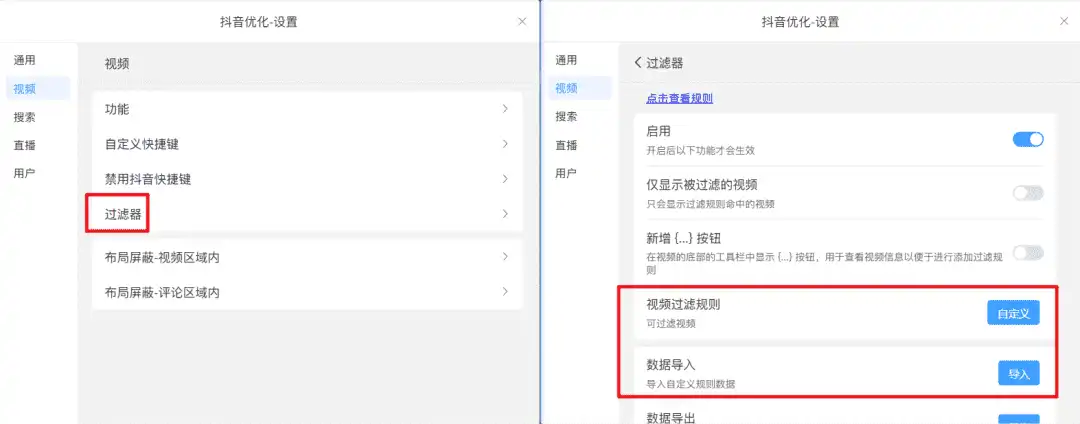
Task: Select 直播 tab in left window
Action: (24, 145)
